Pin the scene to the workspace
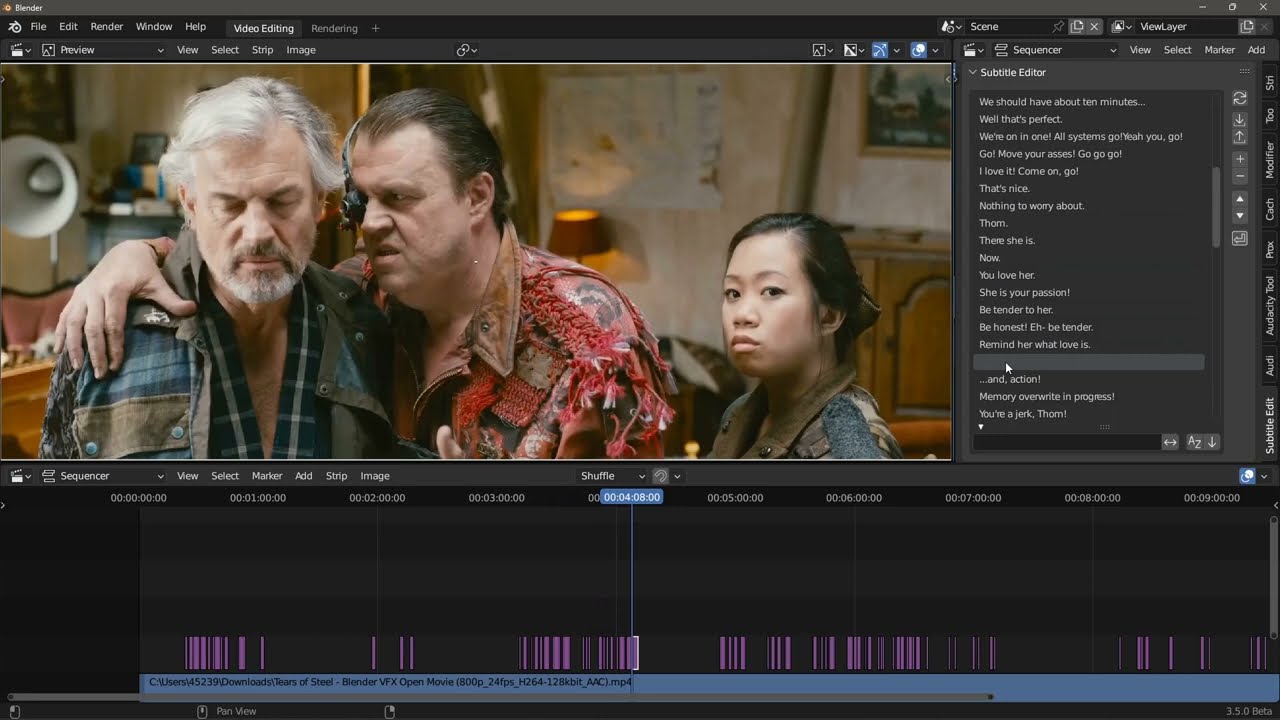The width and height of the screenshot is (1280, 720). pos(1058,27)
